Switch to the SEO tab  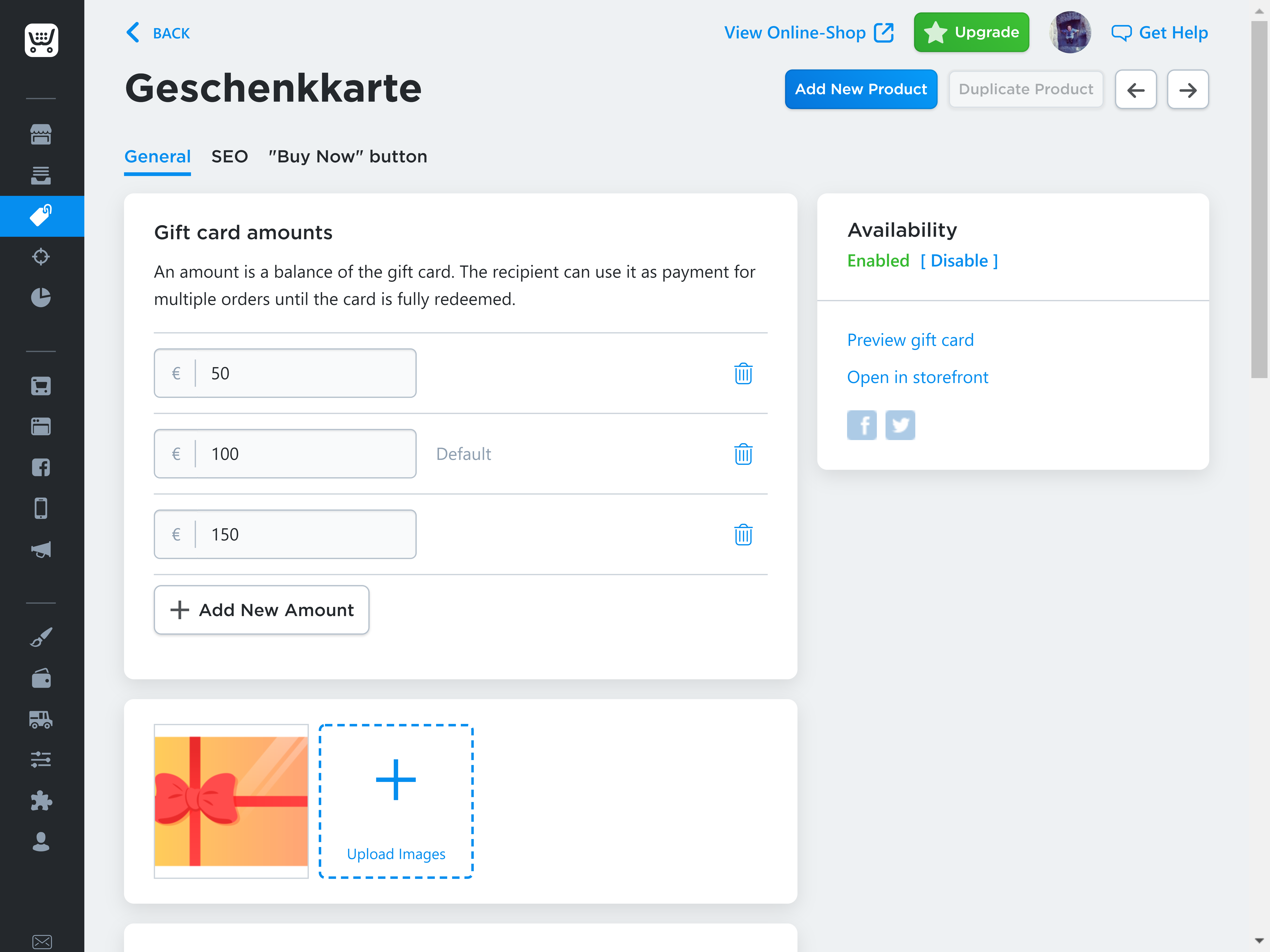tap(230, 157)
